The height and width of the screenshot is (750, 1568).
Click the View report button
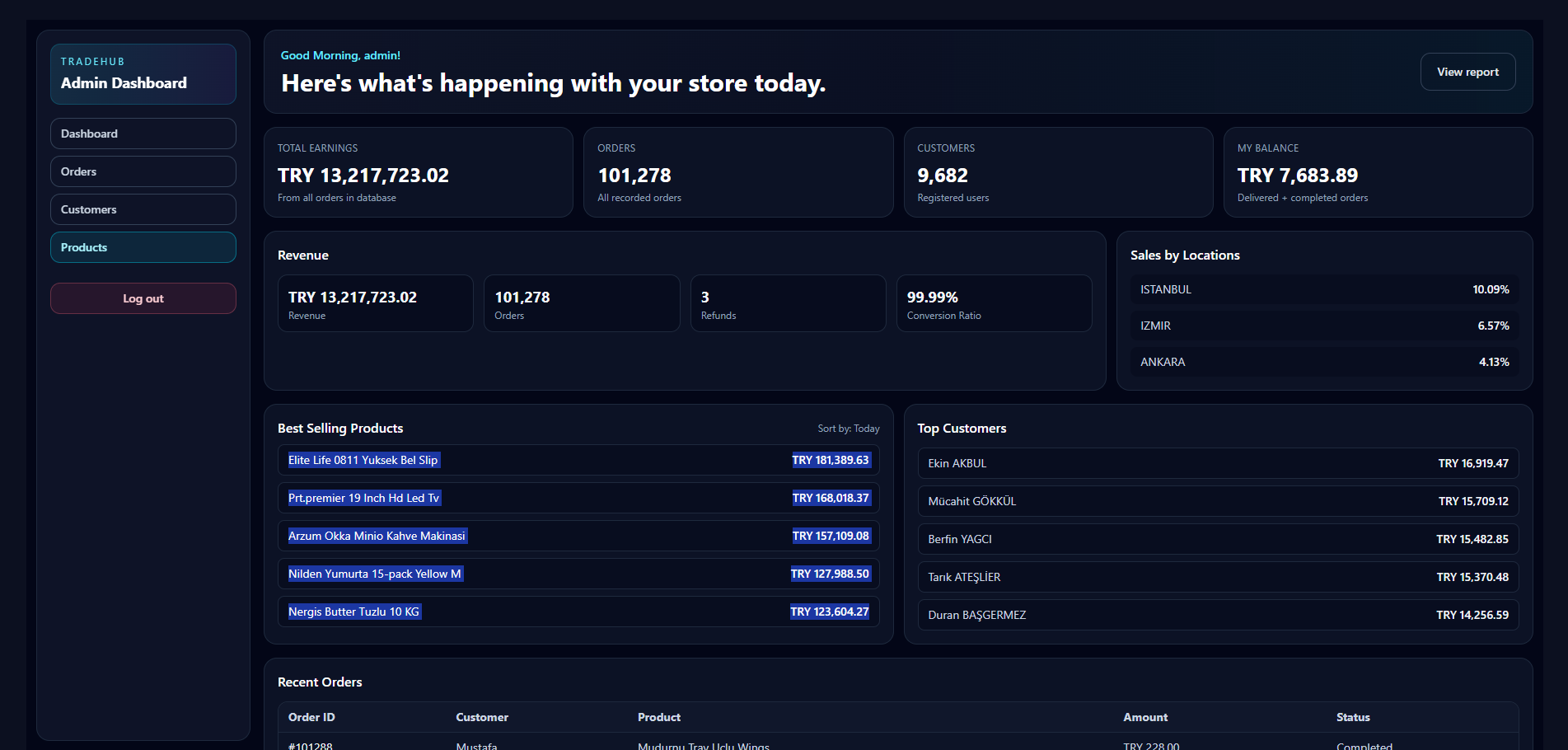[x=1467, y=72]
